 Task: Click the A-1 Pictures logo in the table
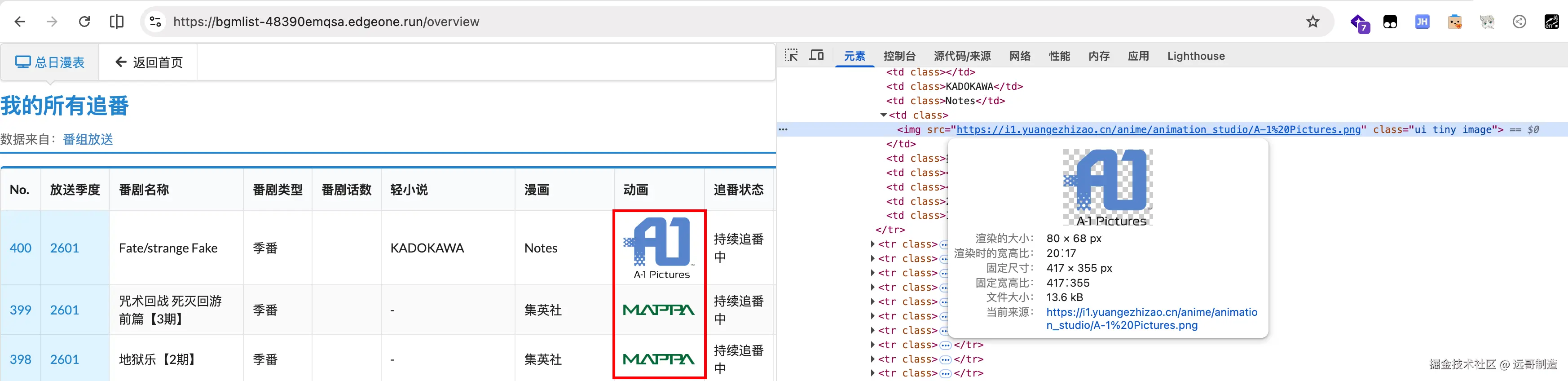tap(659, 248)
